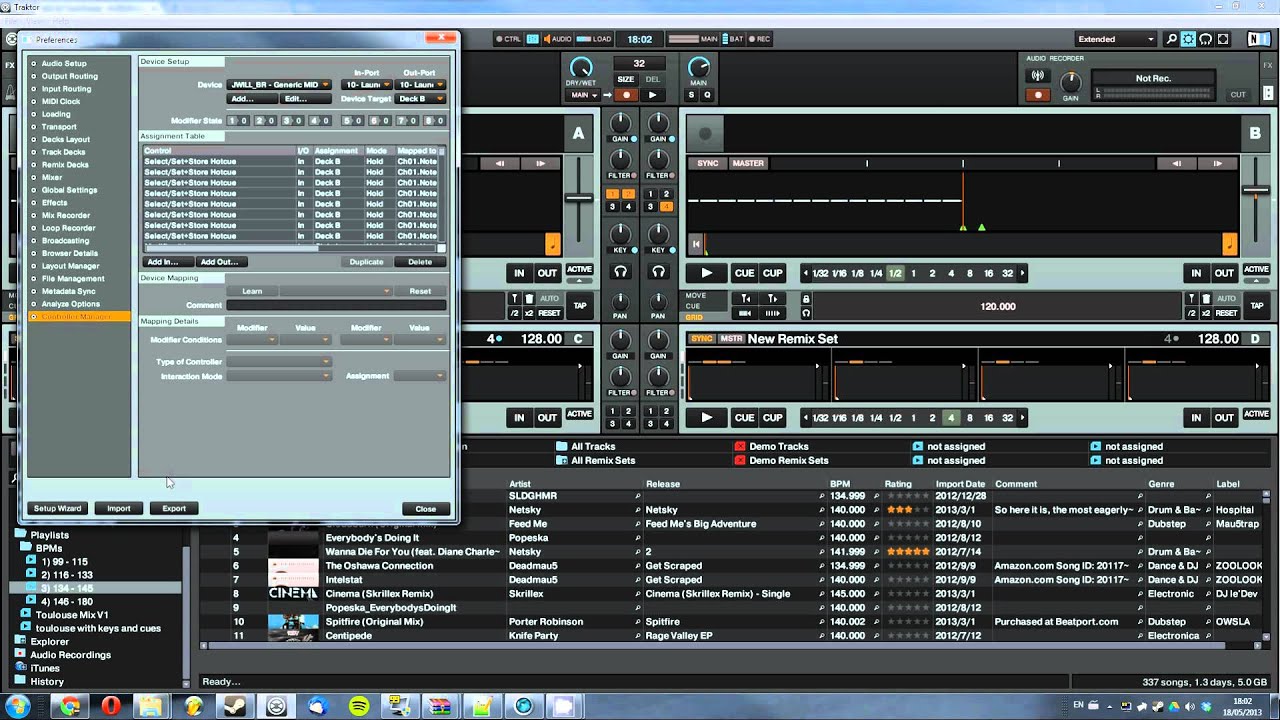Open Device dropdown in Preferences
Image resolution: width=1280 pixels, height=720 pixels.
pos(279,85)
